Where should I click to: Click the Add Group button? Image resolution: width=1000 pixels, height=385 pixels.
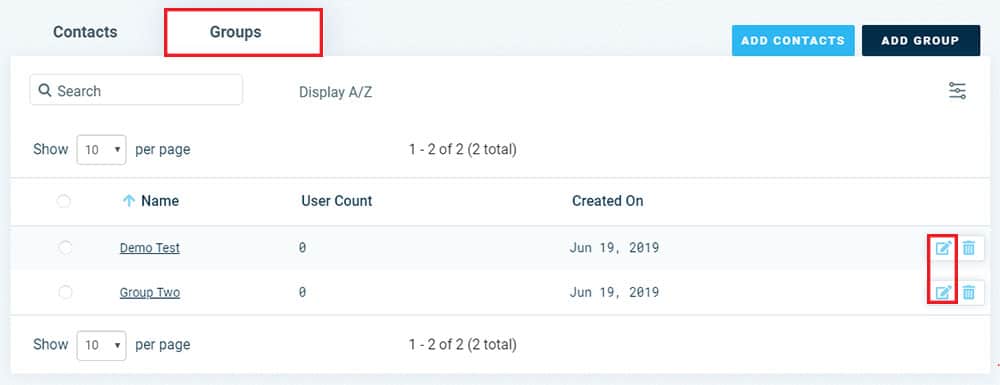pos(920,41)
